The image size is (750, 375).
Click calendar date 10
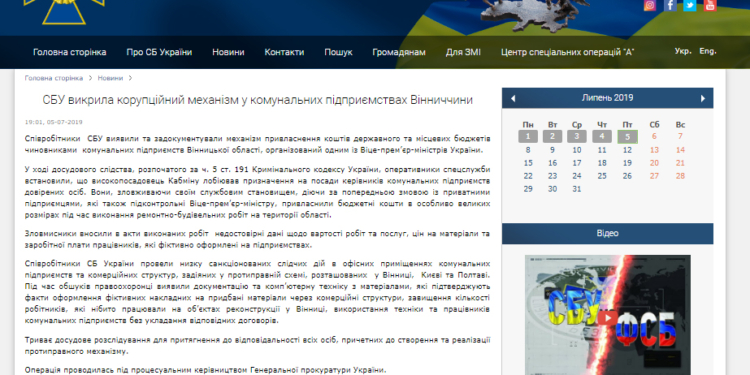point(577,150)
